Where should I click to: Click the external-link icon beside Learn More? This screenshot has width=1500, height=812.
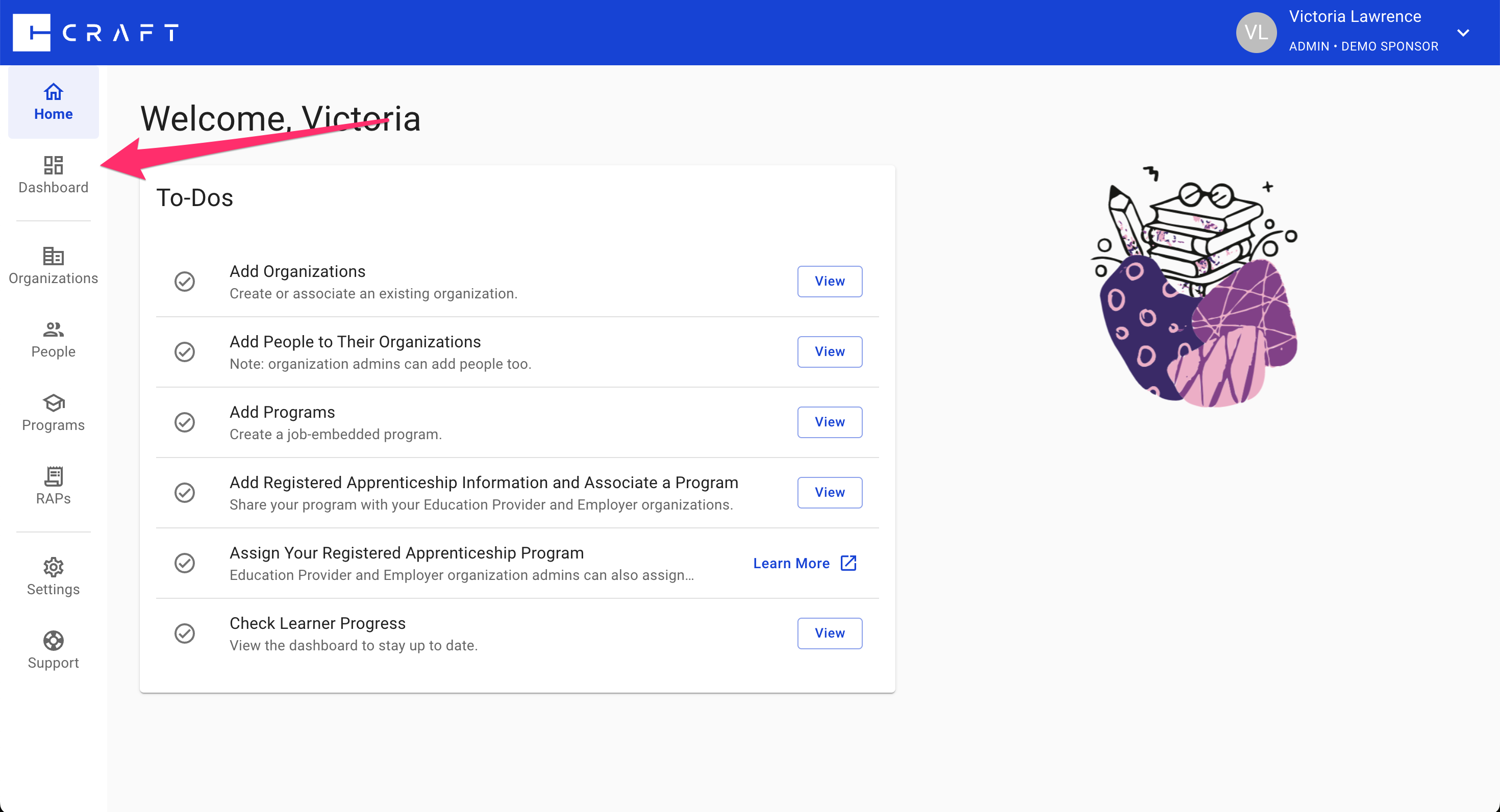[x=848, y=563]
